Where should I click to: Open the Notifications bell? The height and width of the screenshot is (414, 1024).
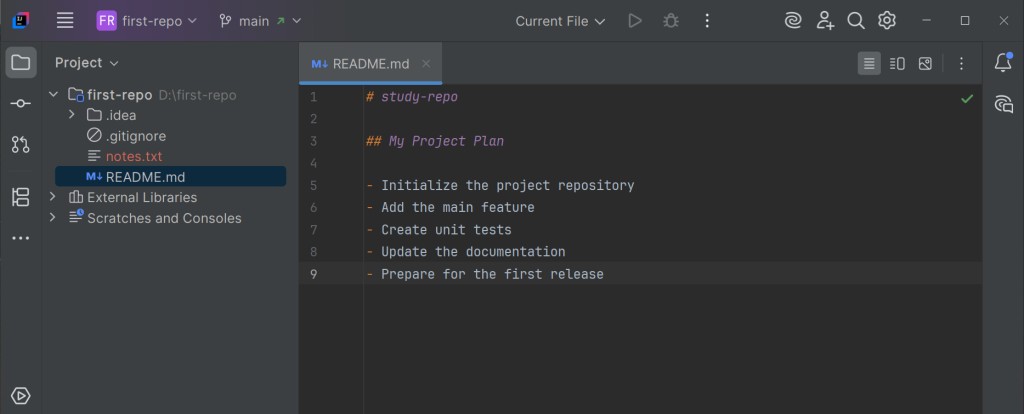[x=1003, y=62]
